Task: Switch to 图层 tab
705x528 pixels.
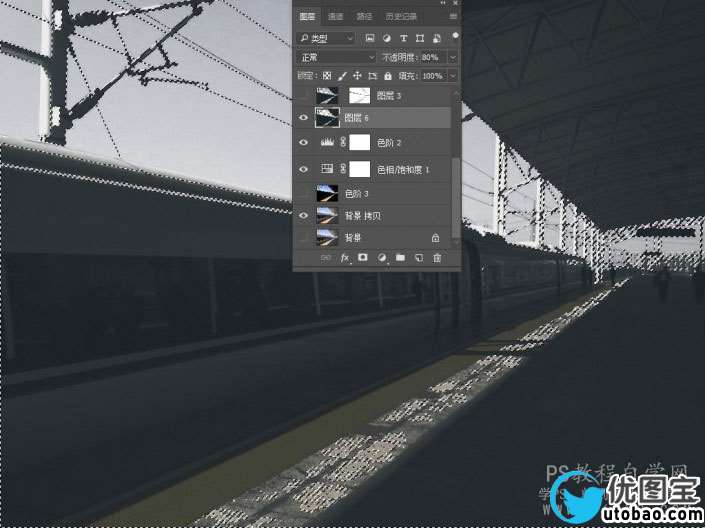Action: (x=308, y=16)
